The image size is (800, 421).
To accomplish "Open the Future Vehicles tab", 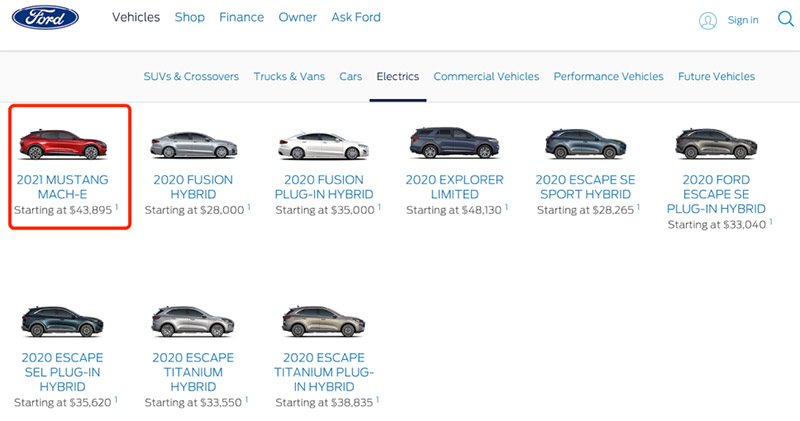I will (x=716, y=77).
